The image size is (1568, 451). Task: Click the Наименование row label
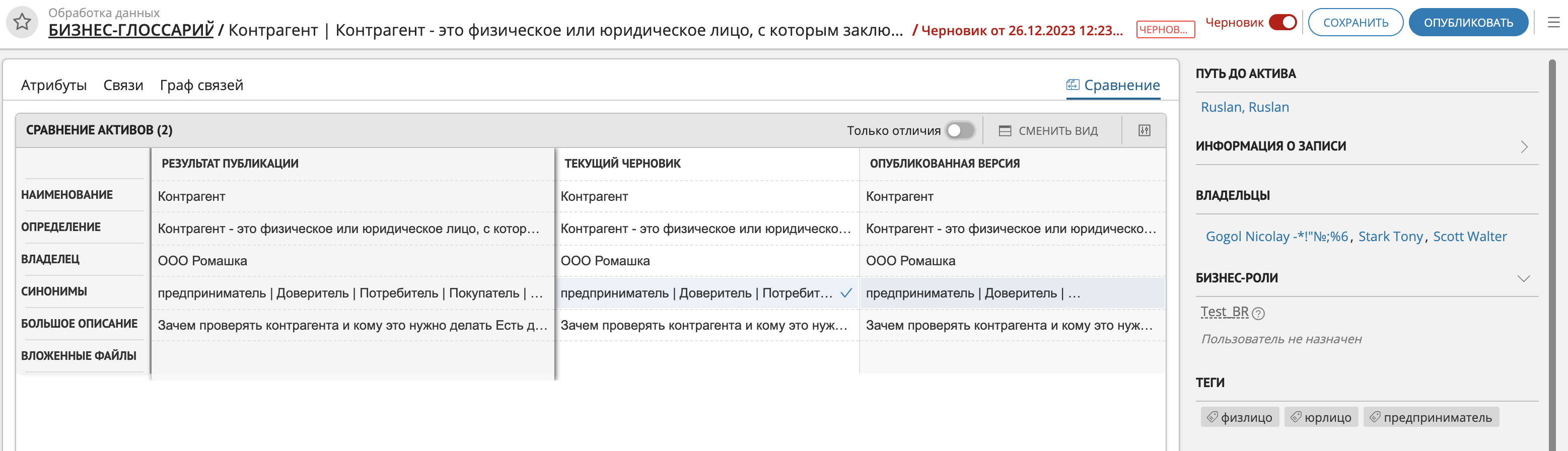pyautogui.click(x=67, y=195)
